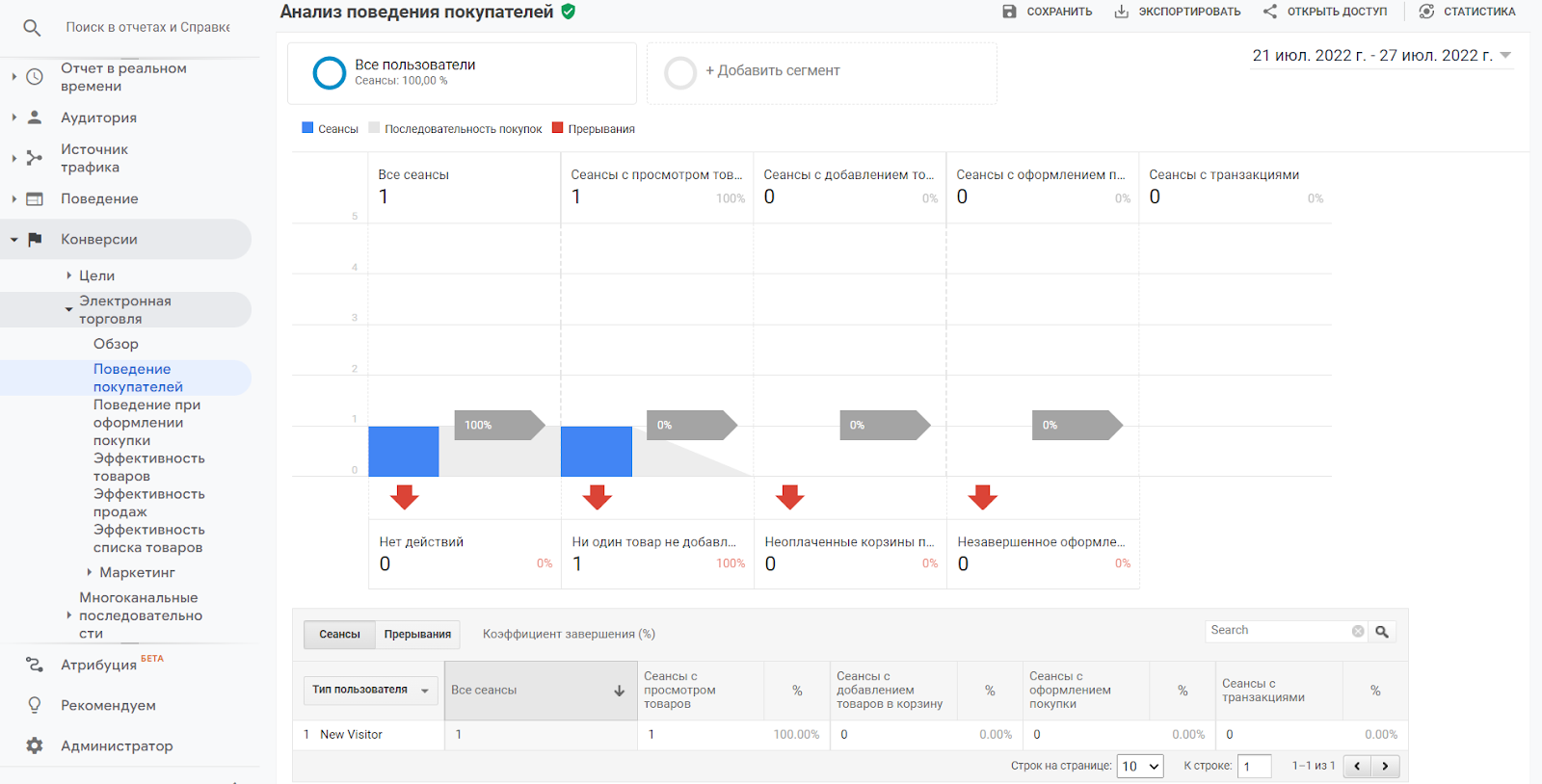The width and height of the screenshot is (1542, 784).
Task: Click the save floppy disk icon
Action: [x=1009, y=12]
